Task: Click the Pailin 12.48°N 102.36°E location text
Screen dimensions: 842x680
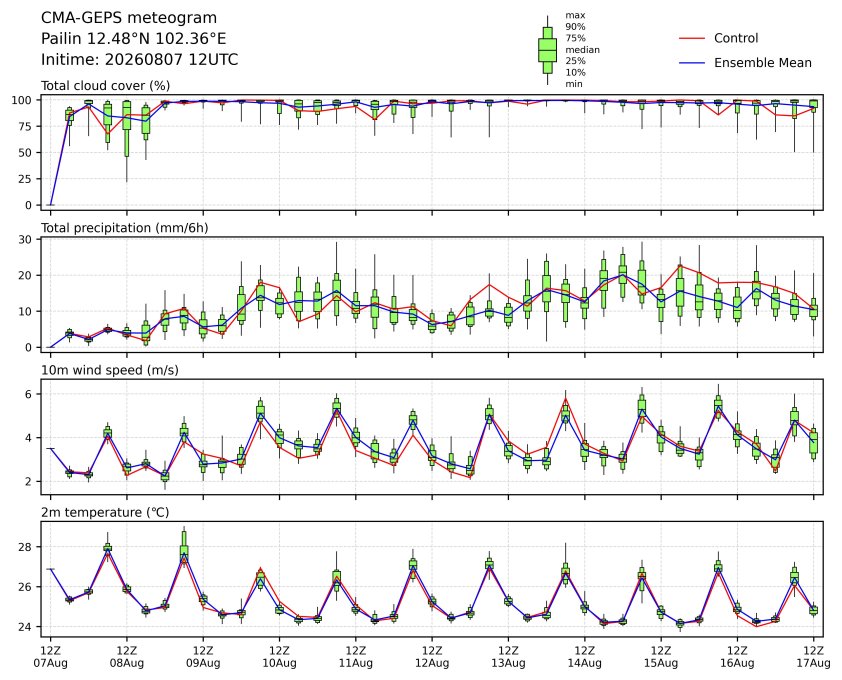Action: click(134, 39)
